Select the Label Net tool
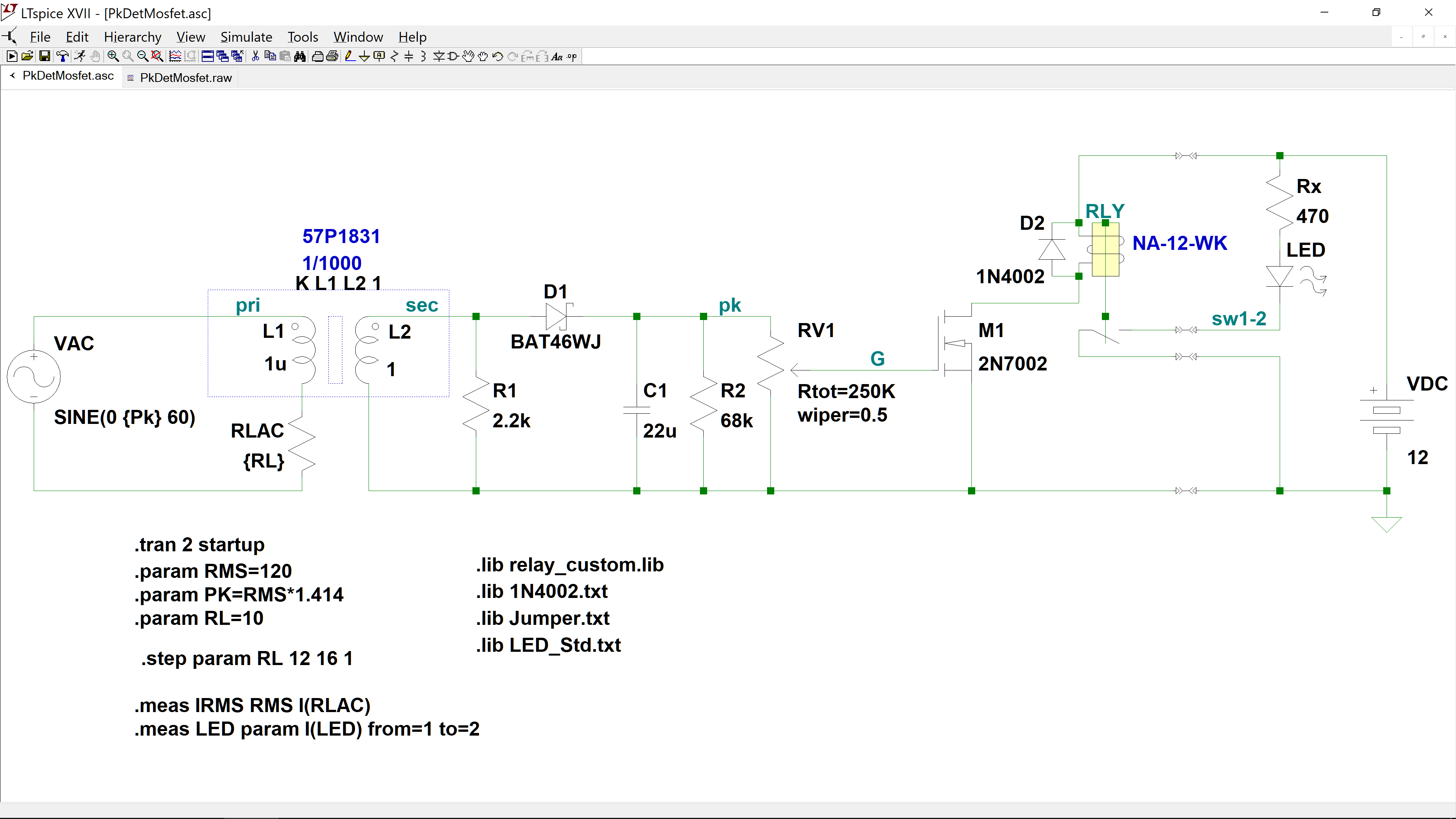The image size is (1456, 819). click(379, 56)
